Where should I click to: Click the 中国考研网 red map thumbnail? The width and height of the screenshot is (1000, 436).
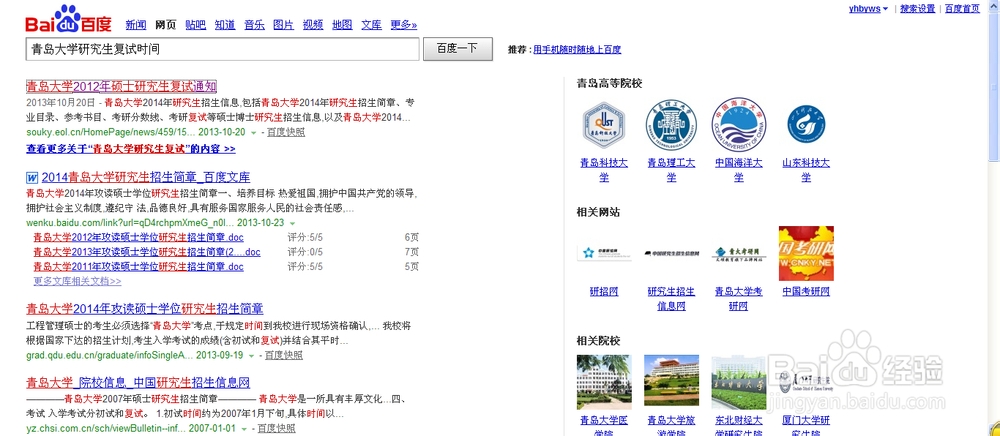point(806,253)
